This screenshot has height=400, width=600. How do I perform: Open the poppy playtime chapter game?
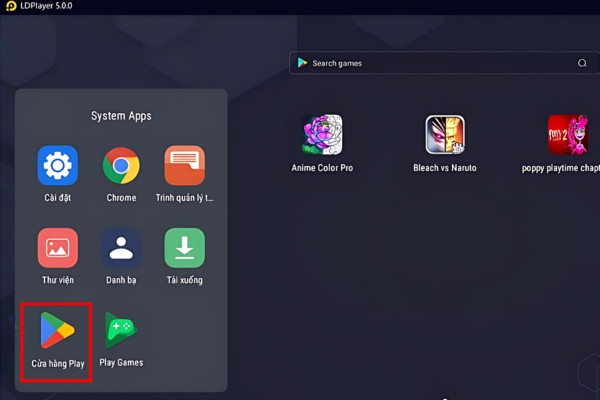[x=568, y=135]
